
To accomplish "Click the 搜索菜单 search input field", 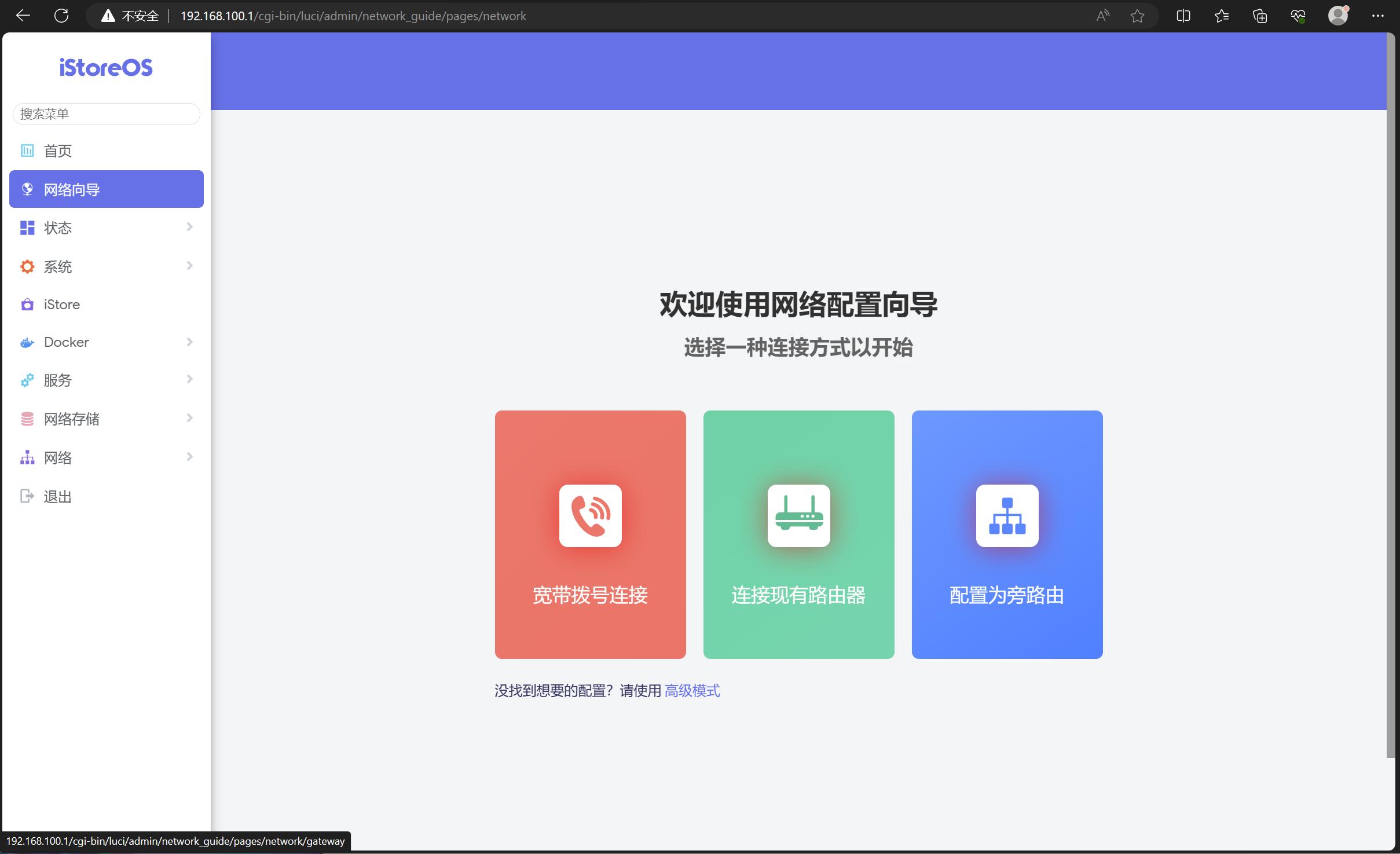I will (106, 113).
